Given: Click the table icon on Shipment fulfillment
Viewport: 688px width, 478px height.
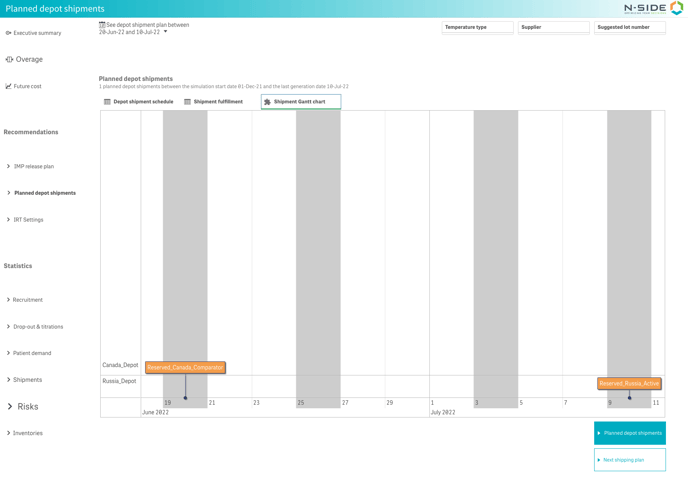Looking at the screenshot, I should (188, 102).
